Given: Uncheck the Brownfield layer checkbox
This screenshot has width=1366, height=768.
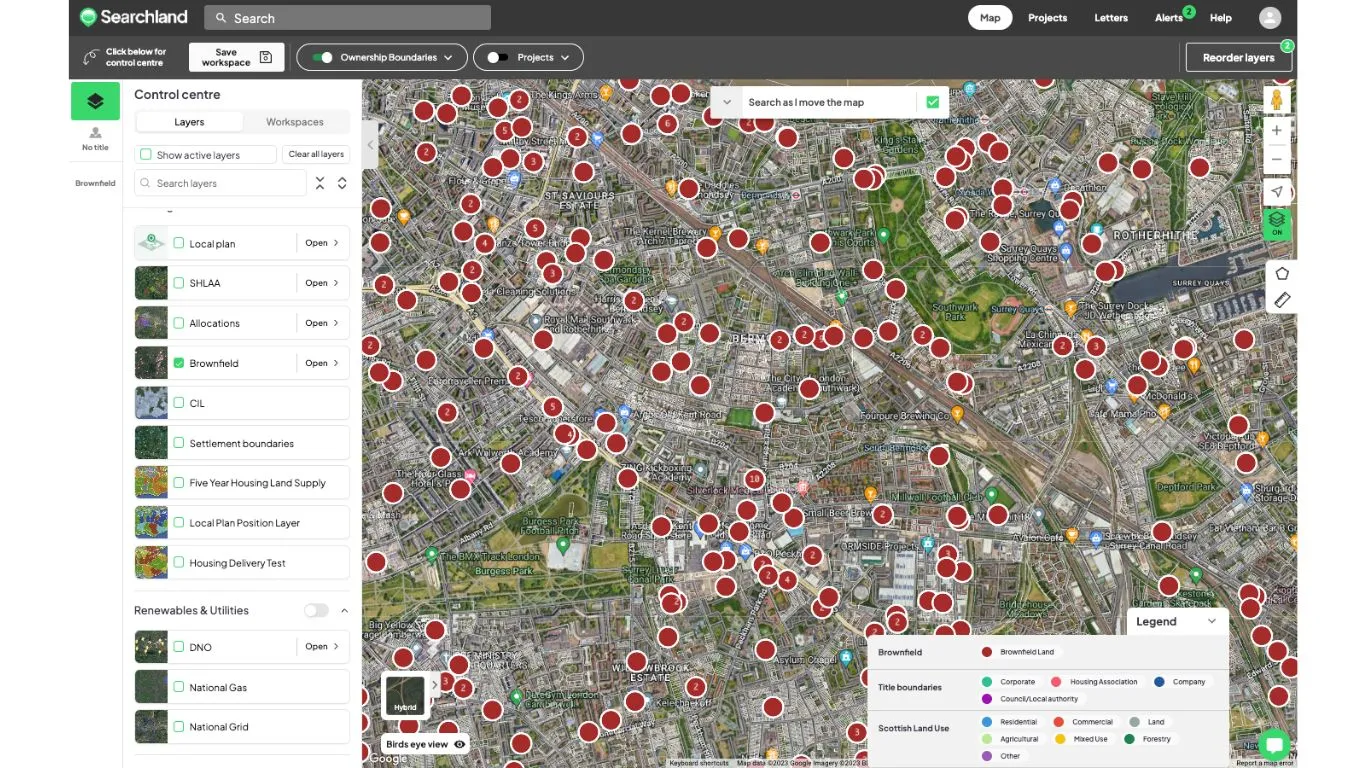Looking at the screenshot, I should (x=179, y=363).
